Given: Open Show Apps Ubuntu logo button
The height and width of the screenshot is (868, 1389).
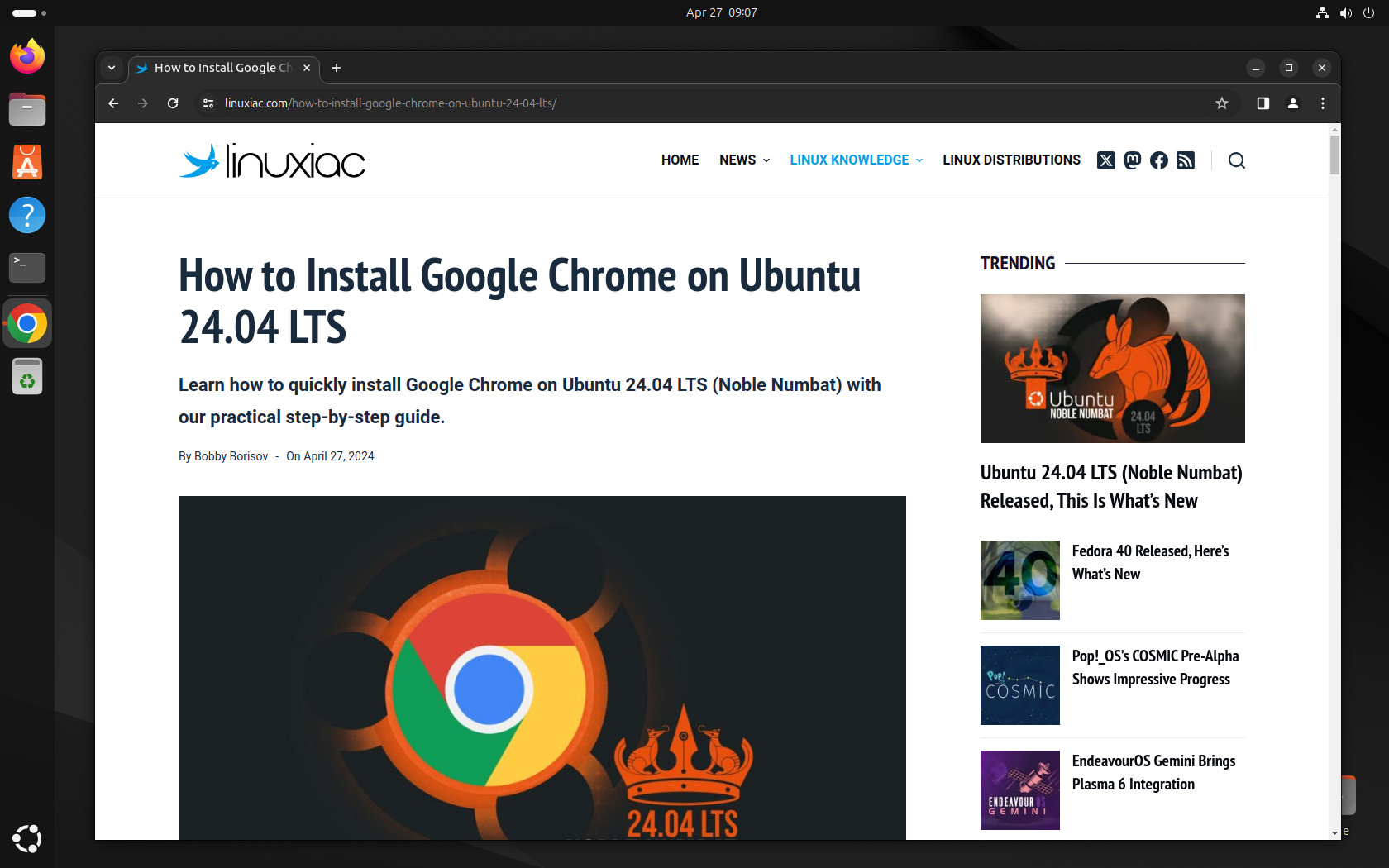Looking at the screenshot, I should [x=27, y=838].
